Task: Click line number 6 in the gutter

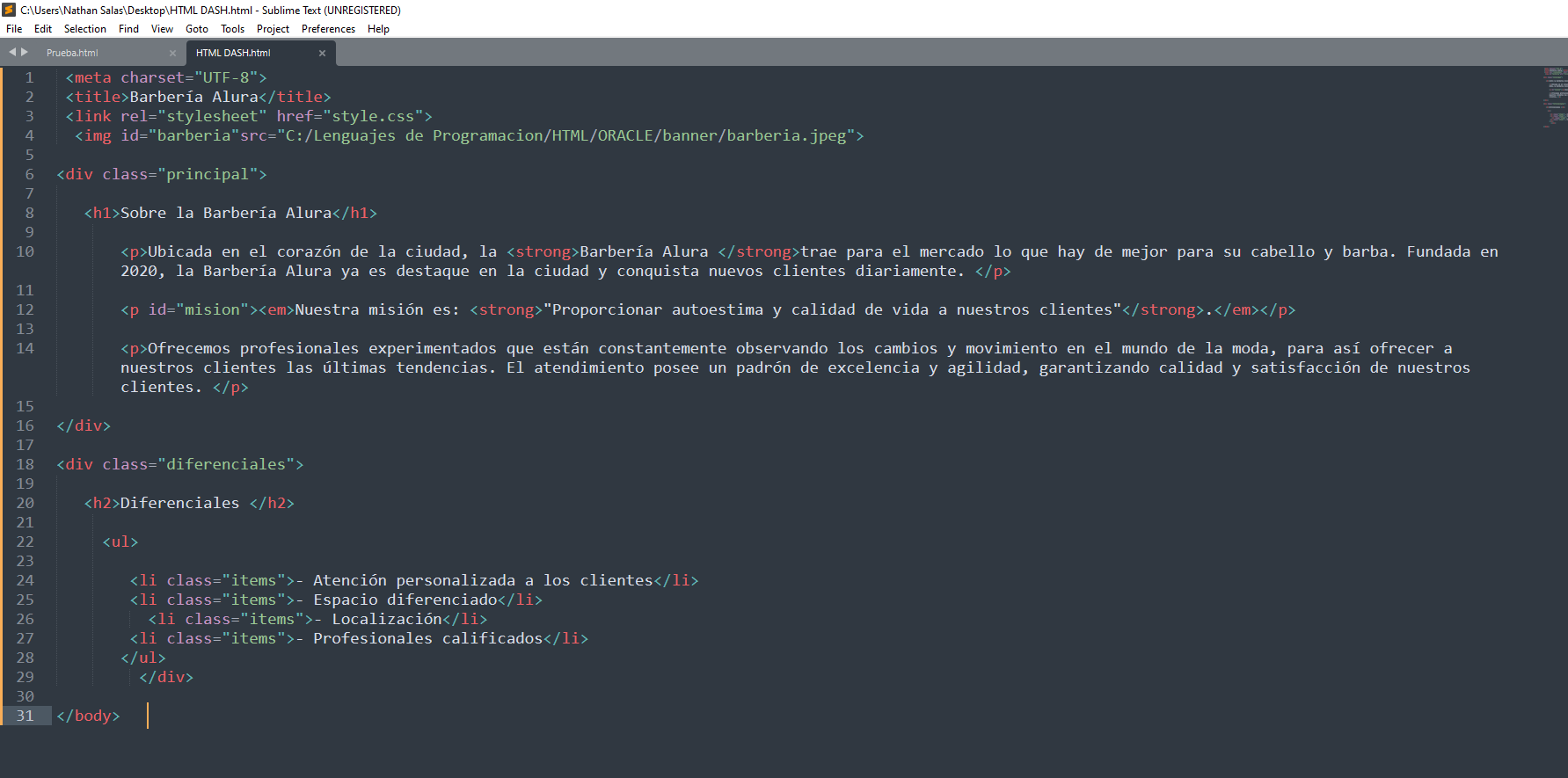Action: point(29,174)
